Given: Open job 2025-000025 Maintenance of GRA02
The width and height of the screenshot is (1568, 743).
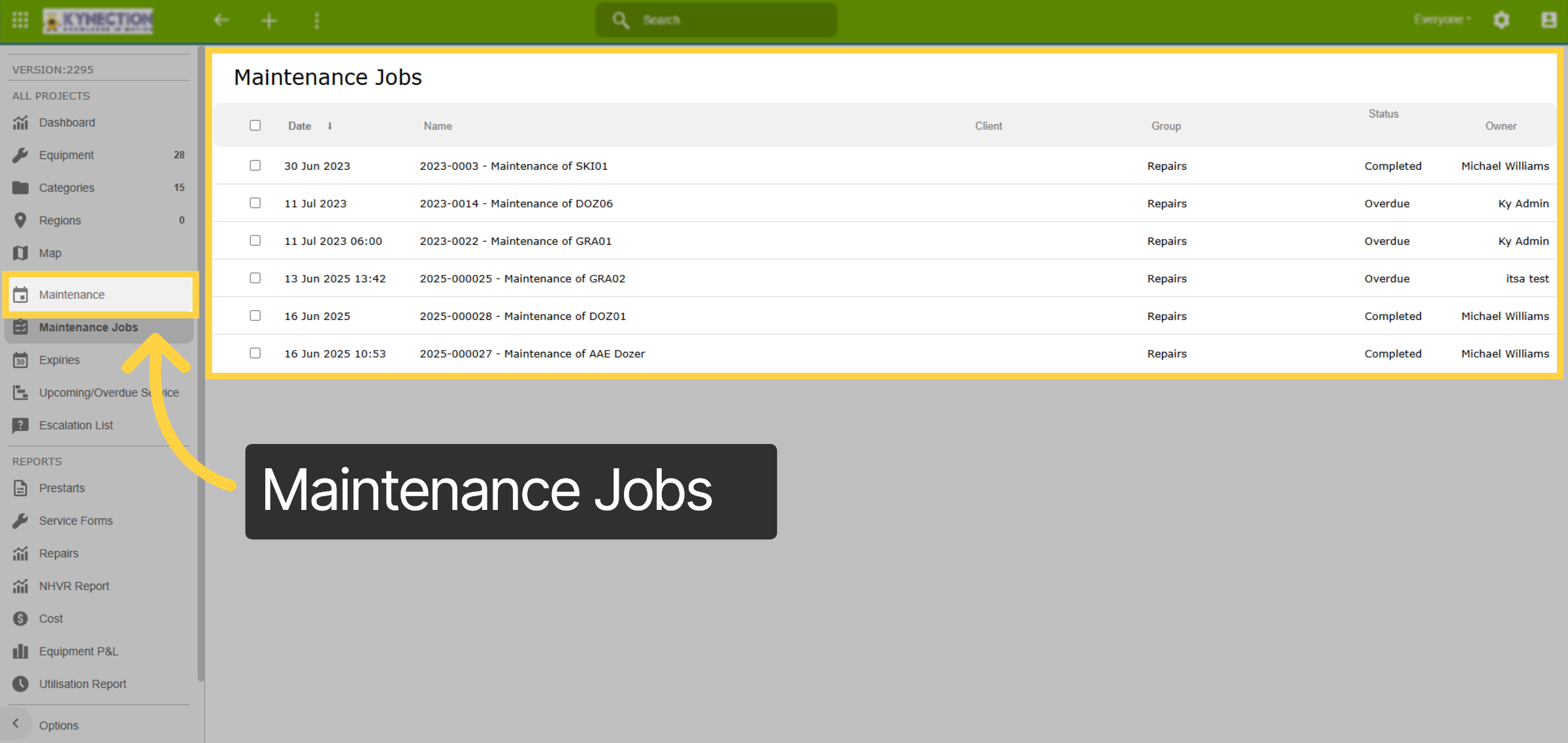Looking at the screenshot, I should [x=523, y=279].
